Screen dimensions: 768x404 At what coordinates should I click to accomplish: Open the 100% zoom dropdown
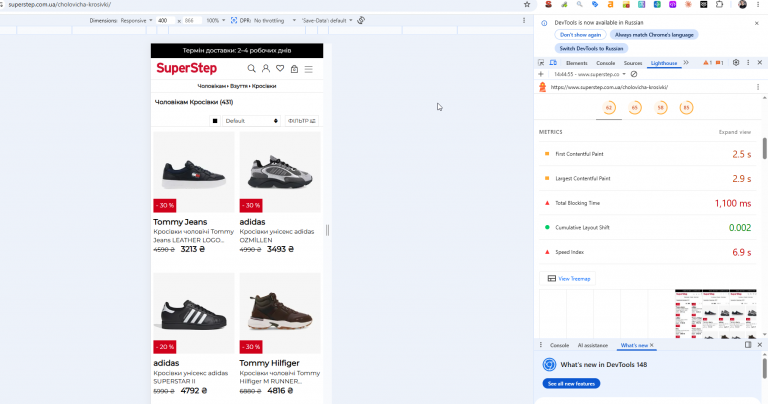[216, 21]
